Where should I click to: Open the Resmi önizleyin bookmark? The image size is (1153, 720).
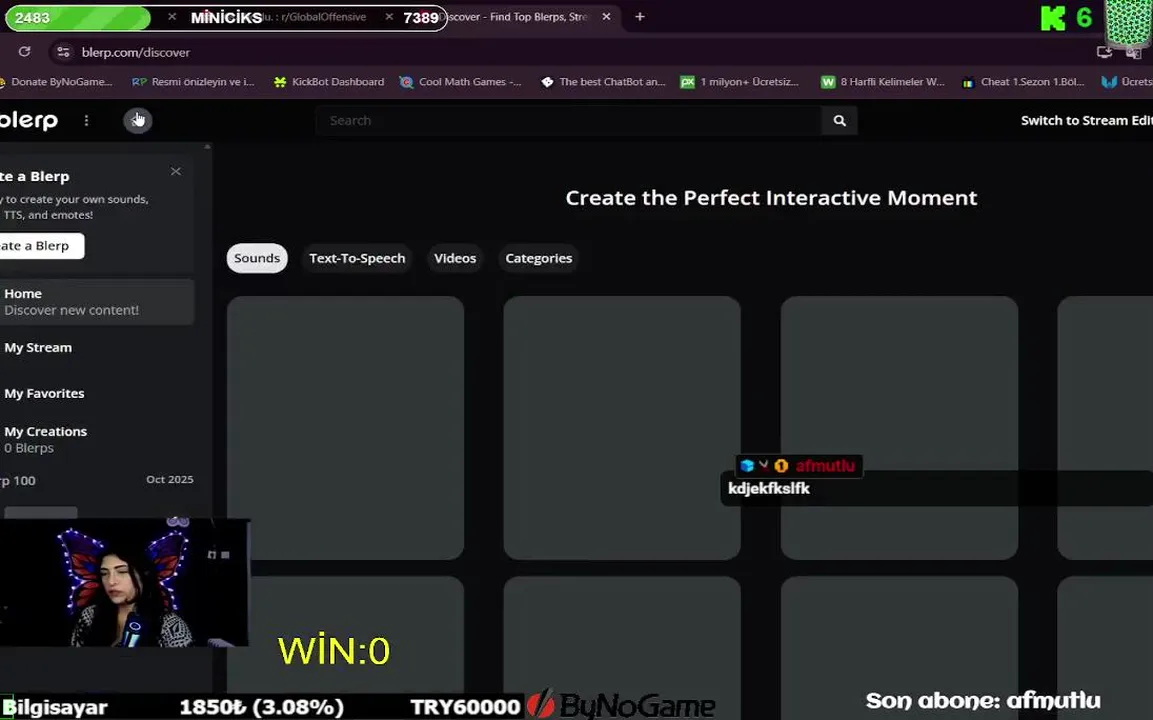coord(193,82)
